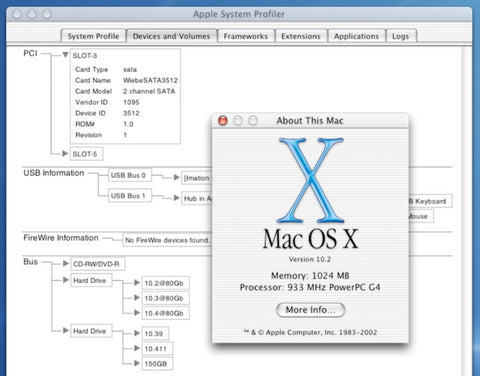
Task: Switch to the System Profile tab
Action: 93,36
